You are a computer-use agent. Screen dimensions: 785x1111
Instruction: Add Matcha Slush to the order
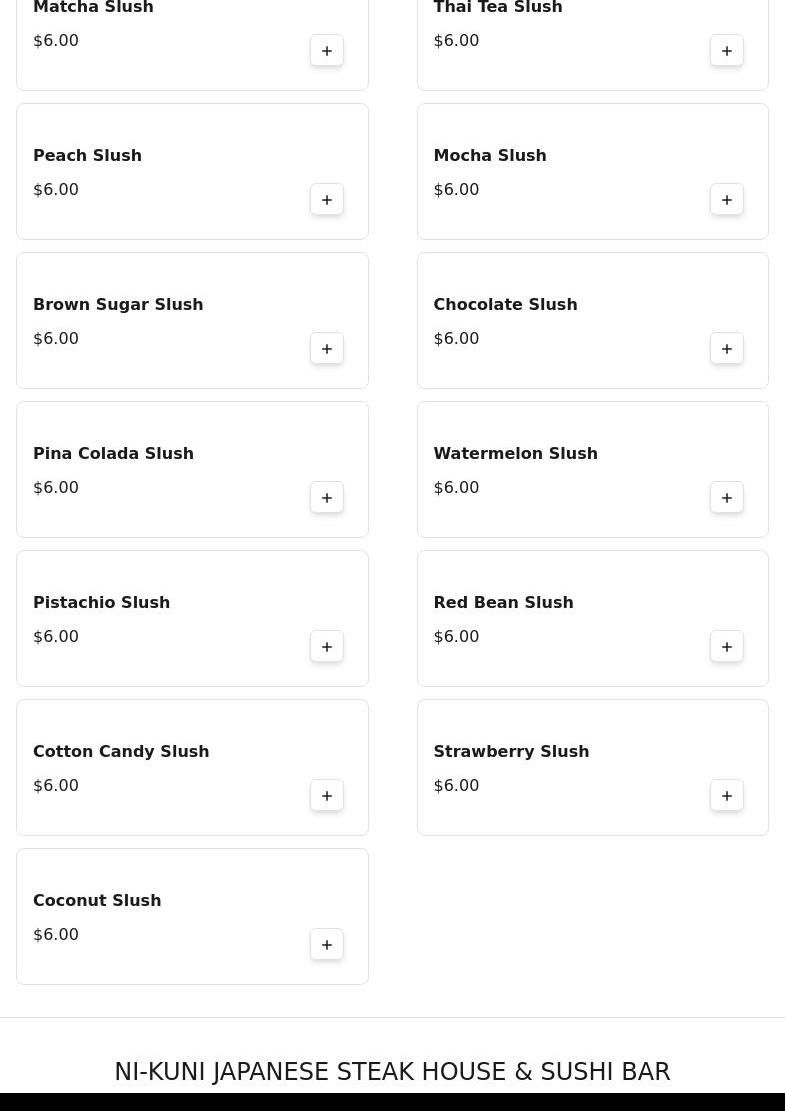point(327,50)
